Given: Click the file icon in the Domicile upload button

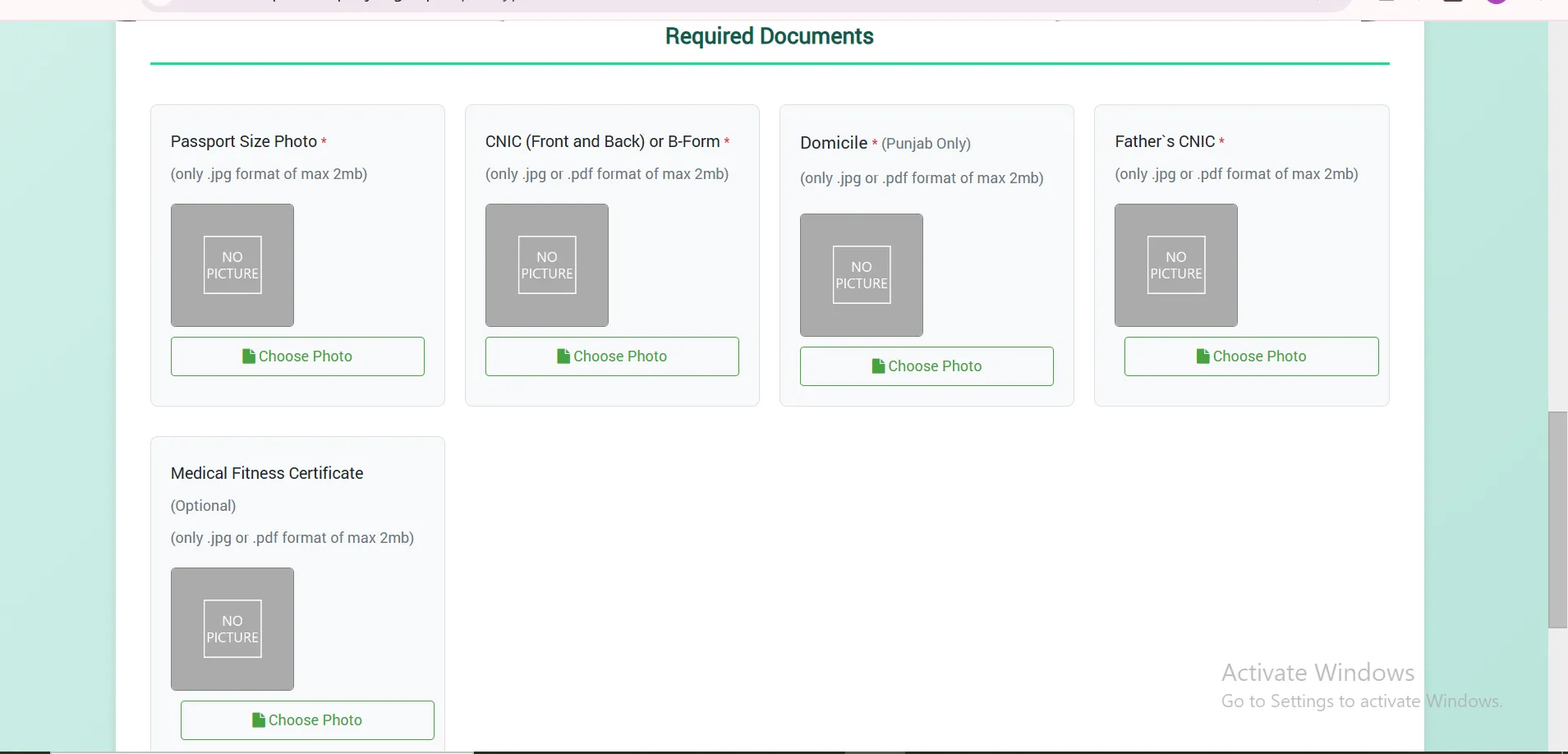Looking at the screenshot, I should 877,366.
